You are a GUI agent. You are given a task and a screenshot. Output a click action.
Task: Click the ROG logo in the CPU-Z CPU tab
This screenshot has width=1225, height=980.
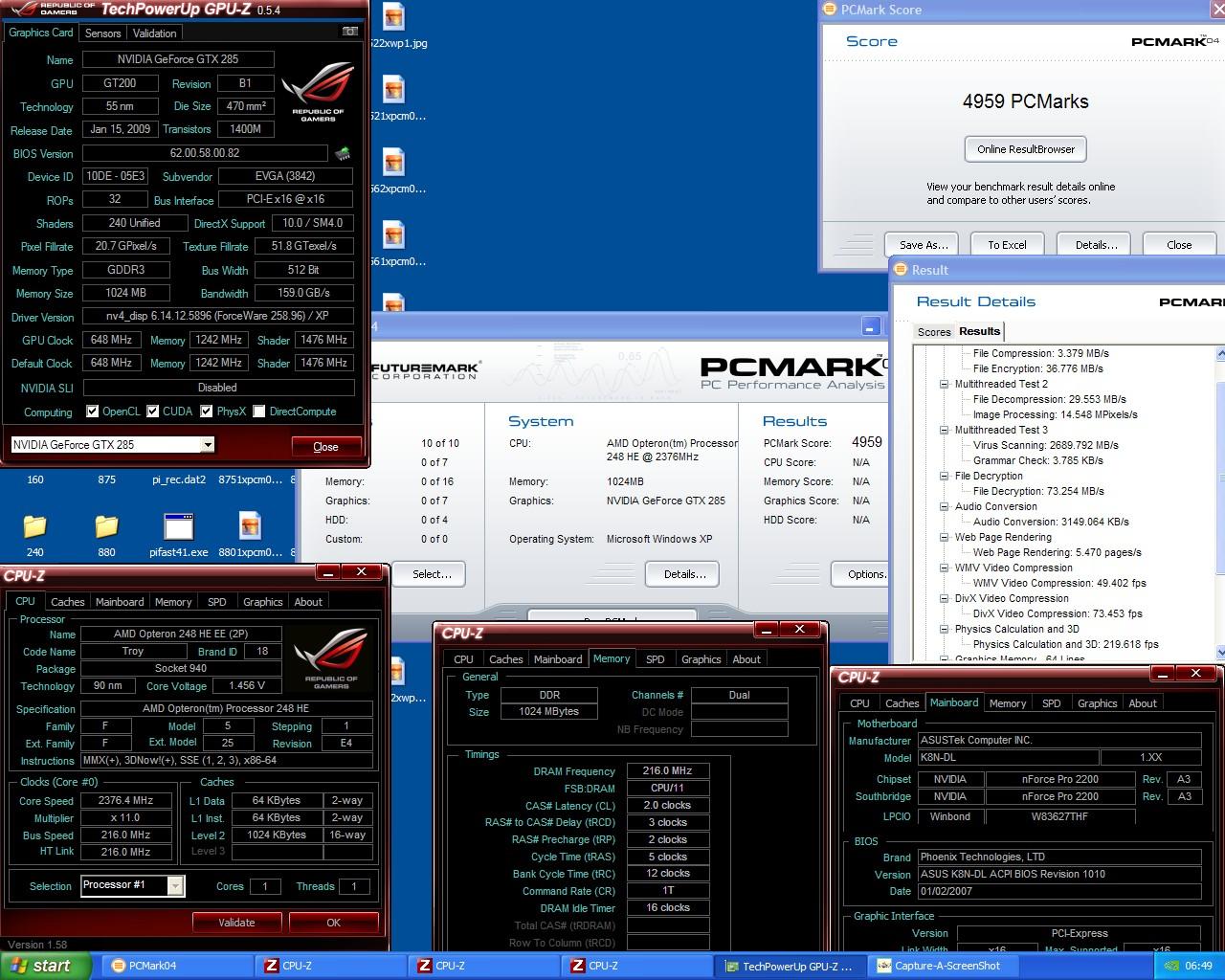click(331, 660)
